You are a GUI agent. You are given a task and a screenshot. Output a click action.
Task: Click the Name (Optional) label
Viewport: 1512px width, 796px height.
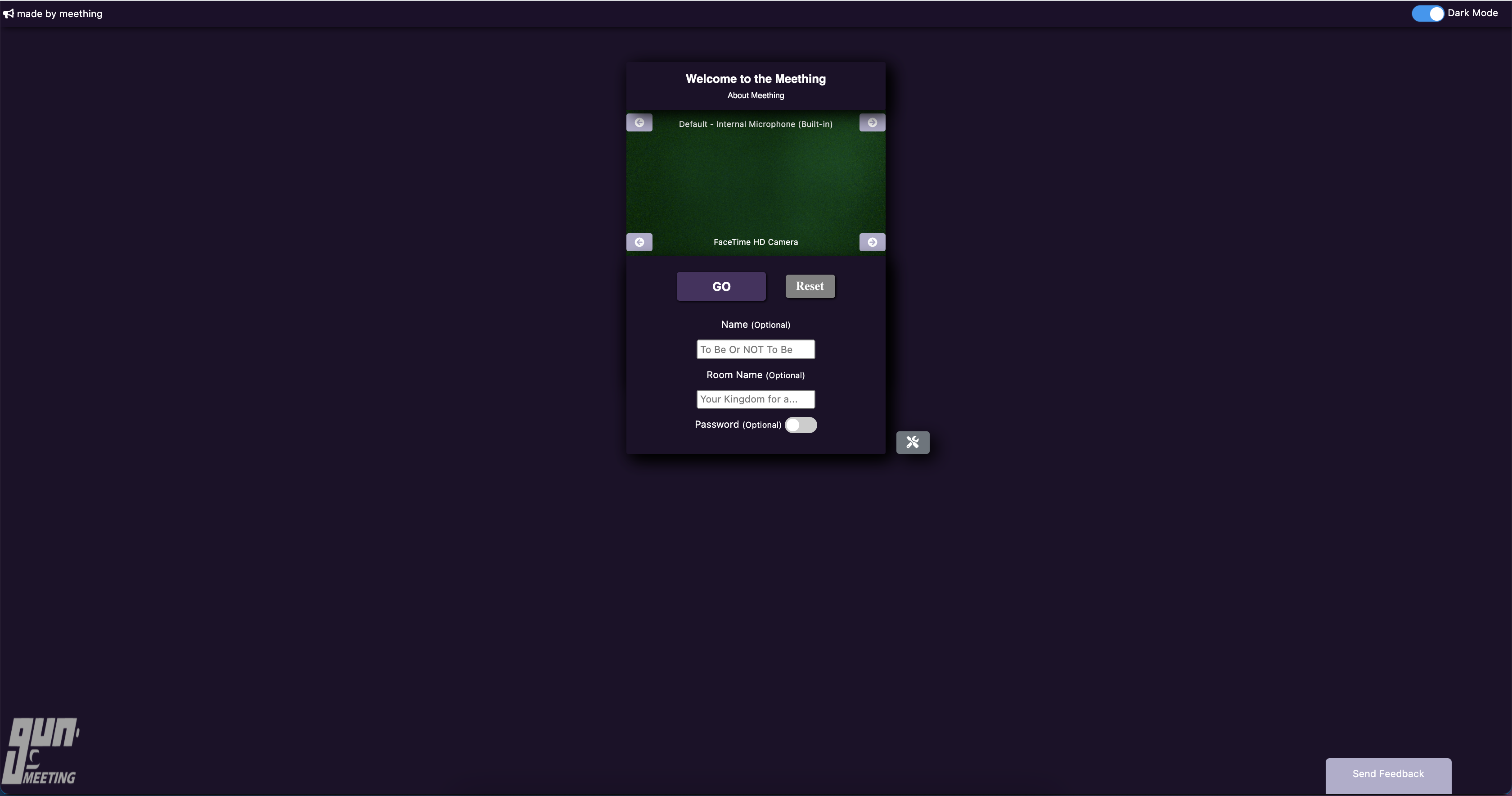(756, 324)
